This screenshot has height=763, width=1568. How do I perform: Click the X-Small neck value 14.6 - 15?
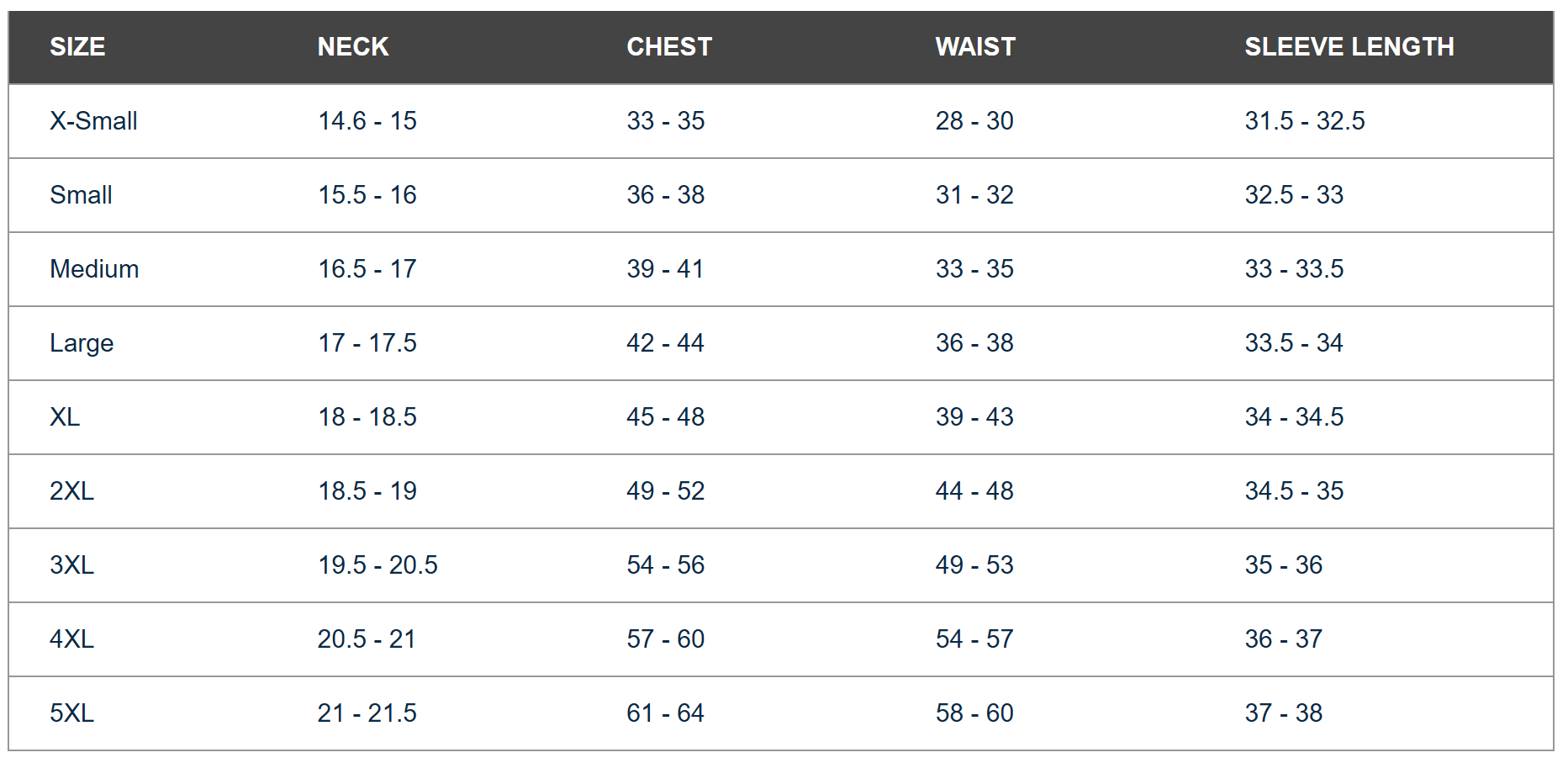tap(367, 121)
